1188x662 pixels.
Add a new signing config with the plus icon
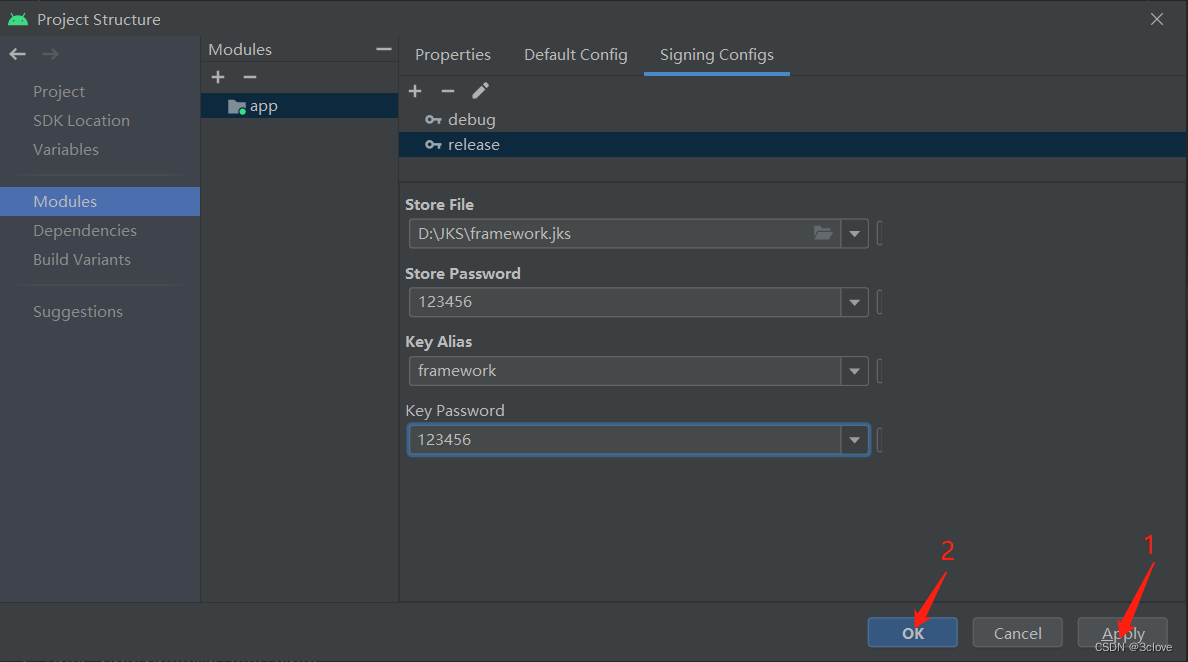click(415, 90)
